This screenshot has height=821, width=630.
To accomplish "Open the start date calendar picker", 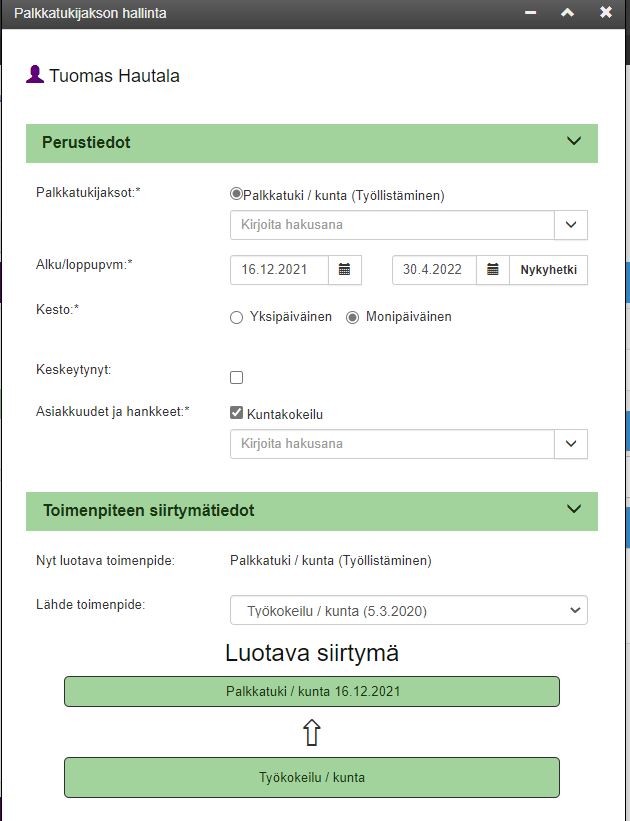I will pyautogui.click(x=345, y=270).
